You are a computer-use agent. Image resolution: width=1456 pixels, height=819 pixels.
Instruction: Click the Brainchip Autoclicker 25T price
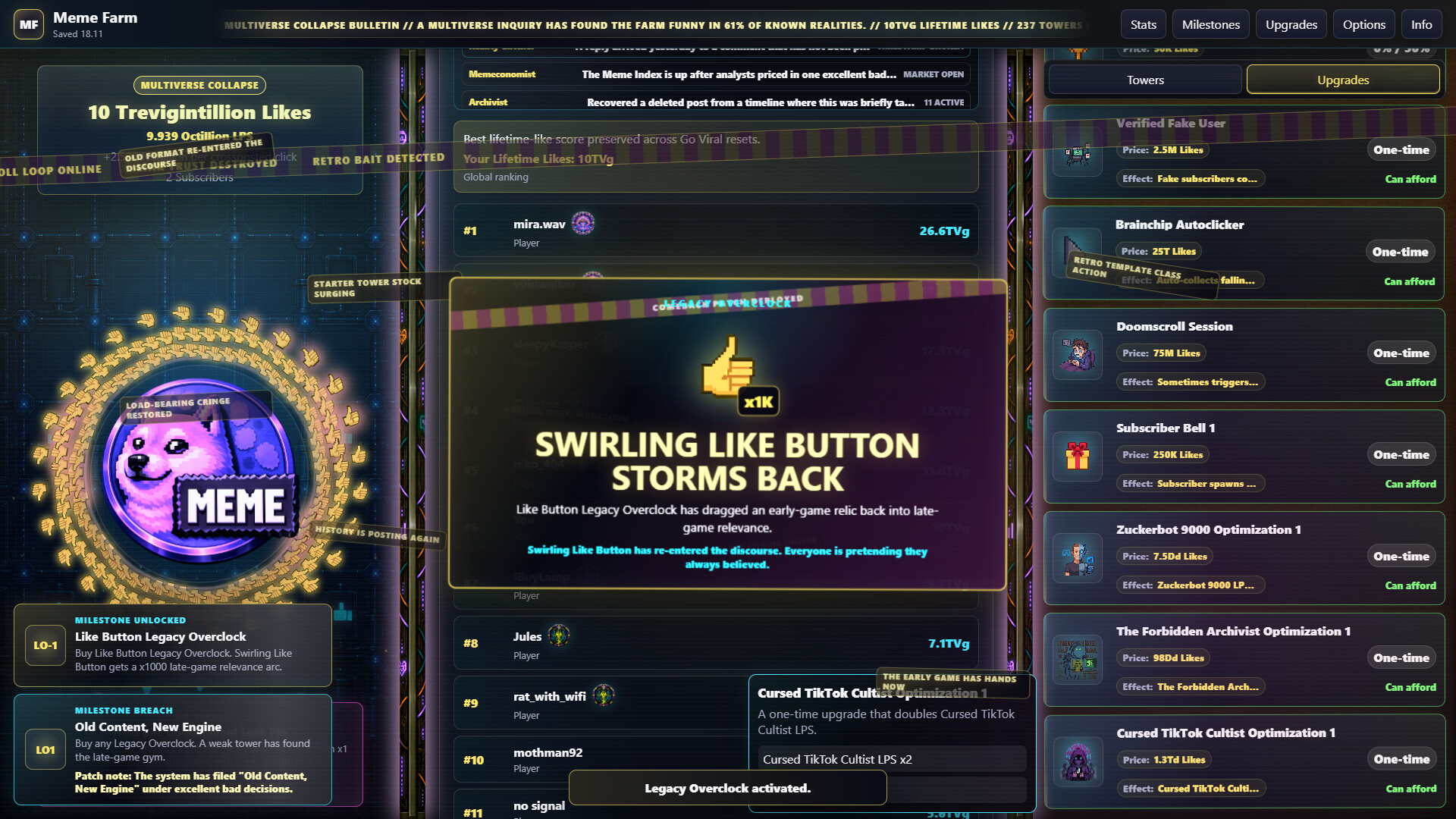(x=1158, y=251)
